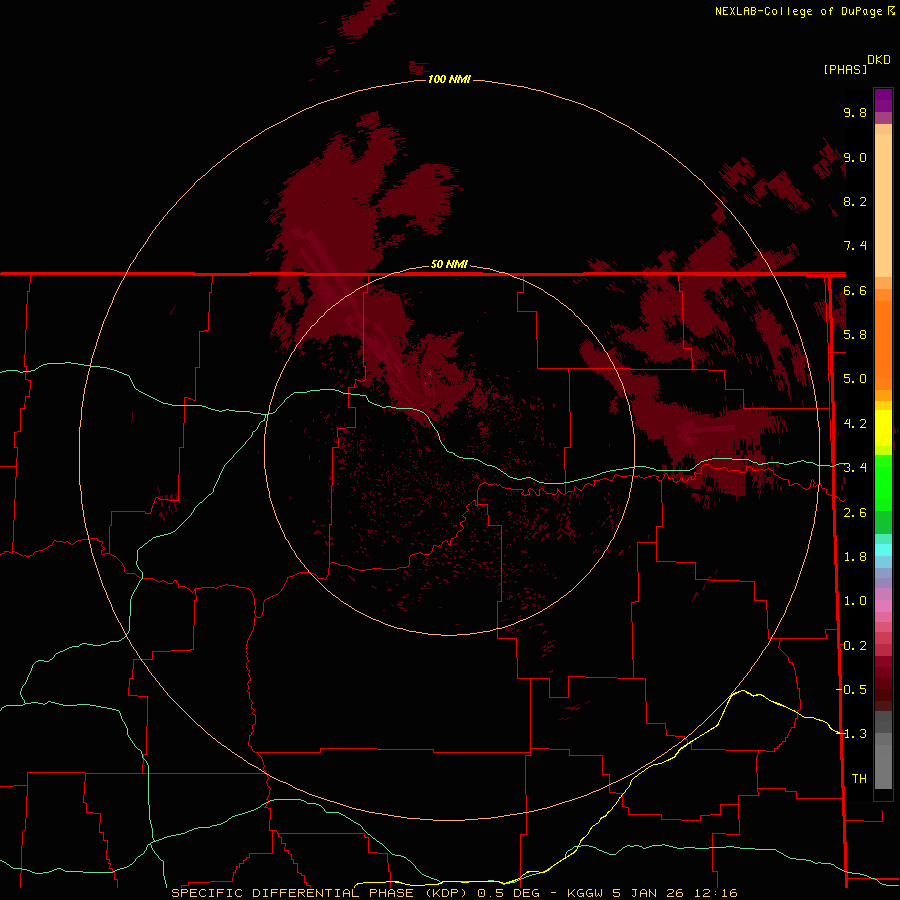The image size is (900, 900).
Task: Click the 4.2 value on the color scale
Action: click(855, 424)
